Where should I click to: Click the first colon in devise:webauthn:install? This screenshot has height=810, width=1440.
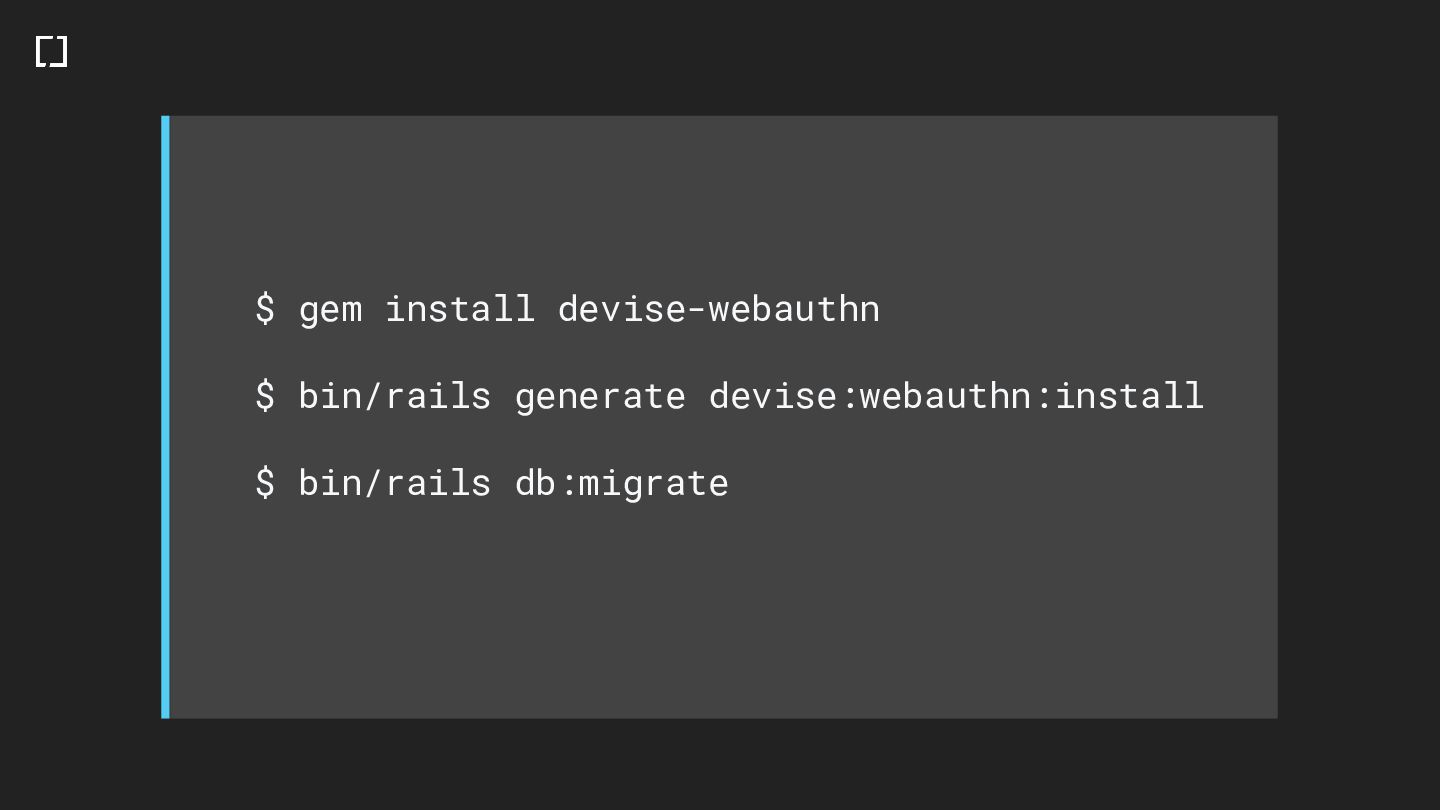tap(849, 398)
